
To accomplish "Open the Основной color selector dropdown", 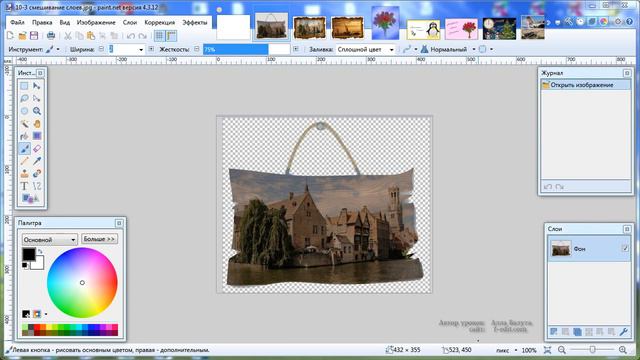I will tap(49, 240).
